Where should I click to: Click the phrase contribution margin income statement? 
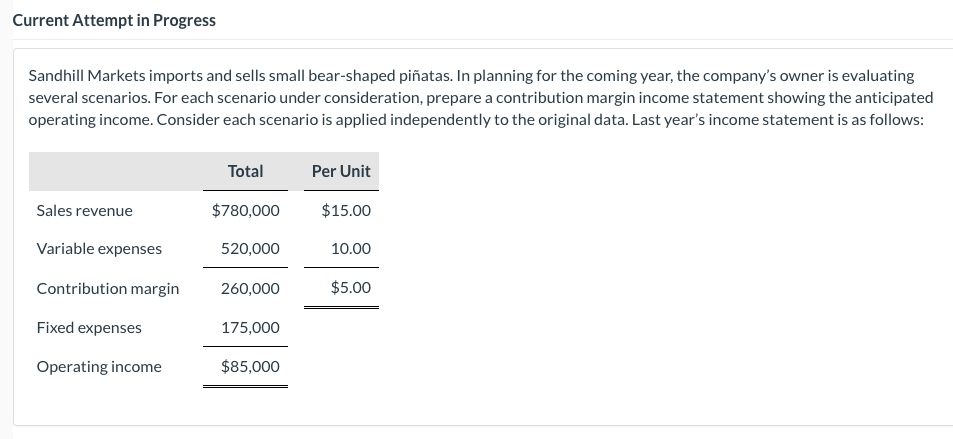coord(630,98)
